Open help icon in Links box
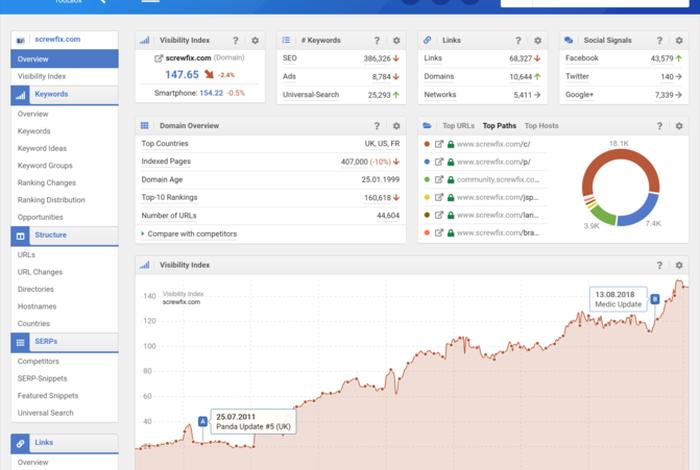The image size is (700, 470). click(x=518, y=41)
